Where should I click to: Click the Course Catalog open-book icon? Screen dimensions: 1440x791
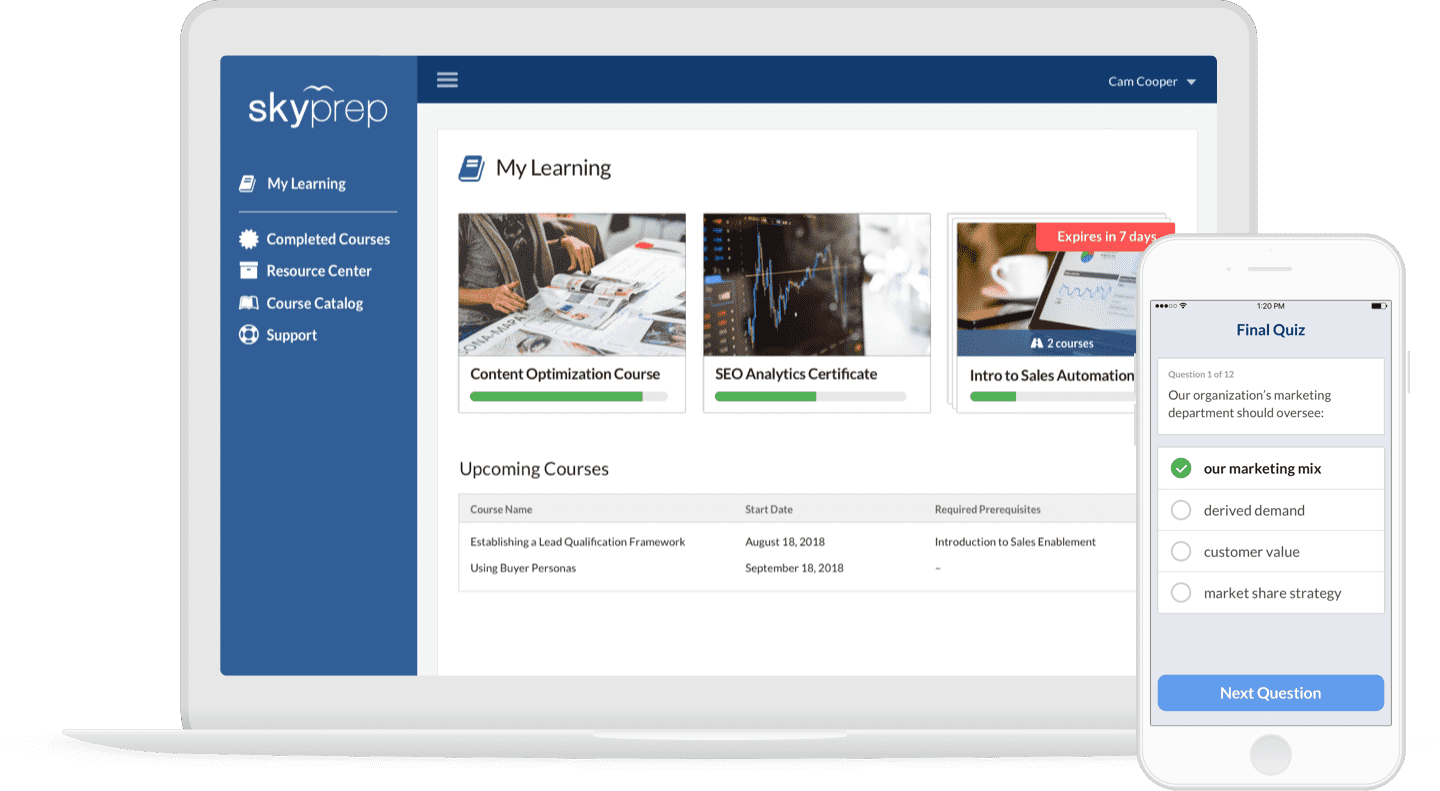(248, 303)
